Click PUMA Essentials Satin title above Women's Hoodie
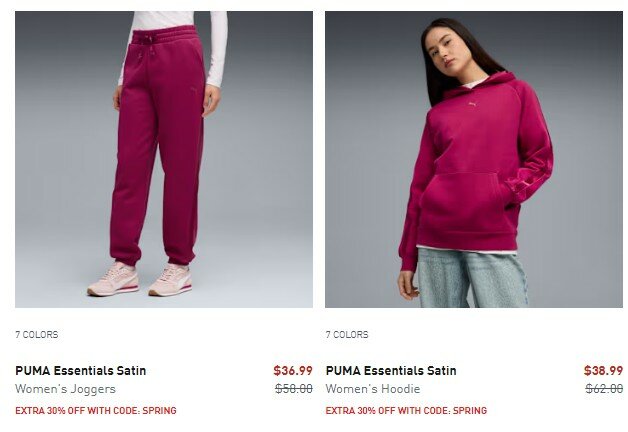 pyautogui.click(x=391, y=371)
